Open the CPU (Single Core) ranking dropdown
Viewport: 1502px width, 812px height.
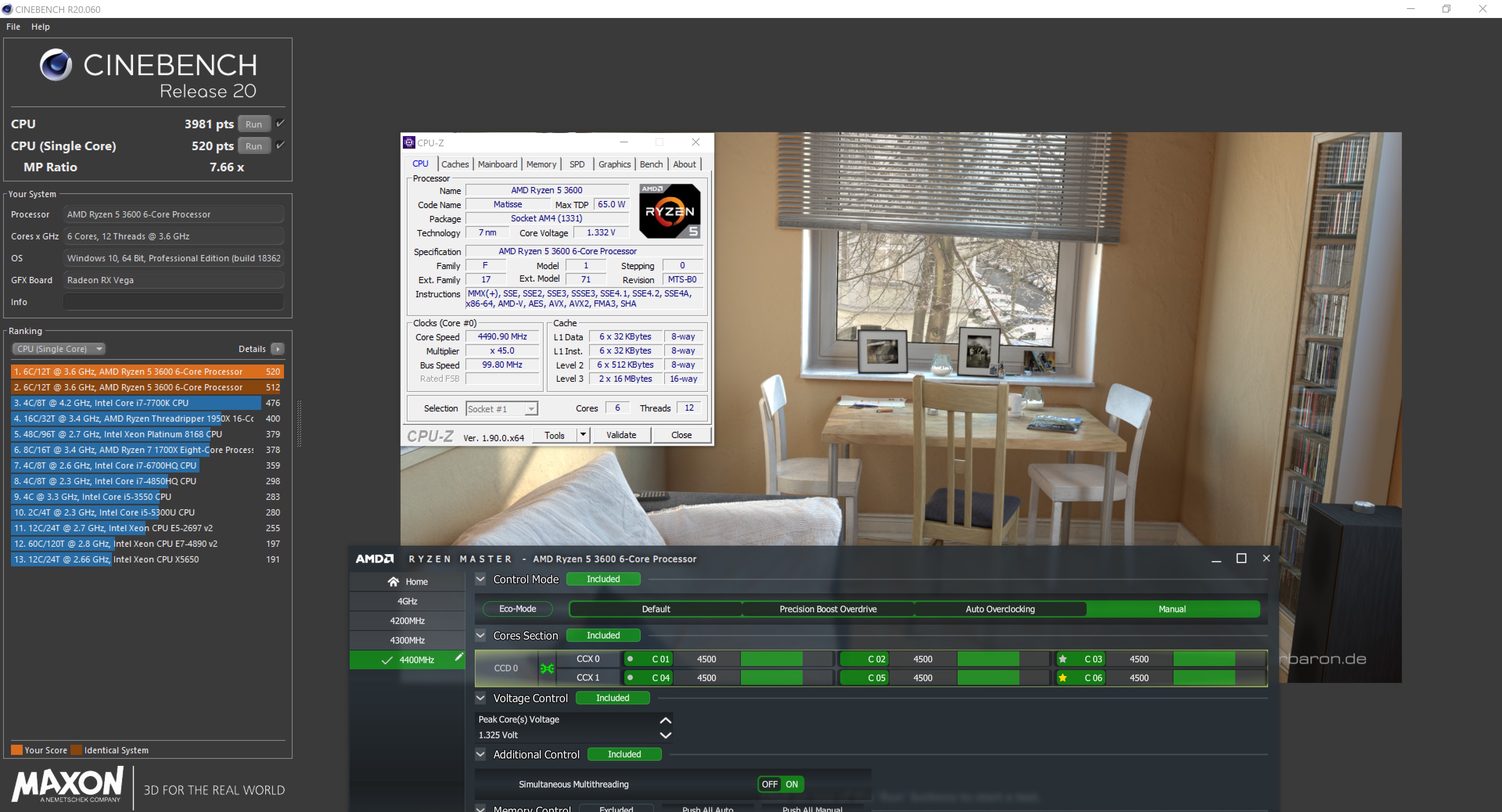click(58, 349)
